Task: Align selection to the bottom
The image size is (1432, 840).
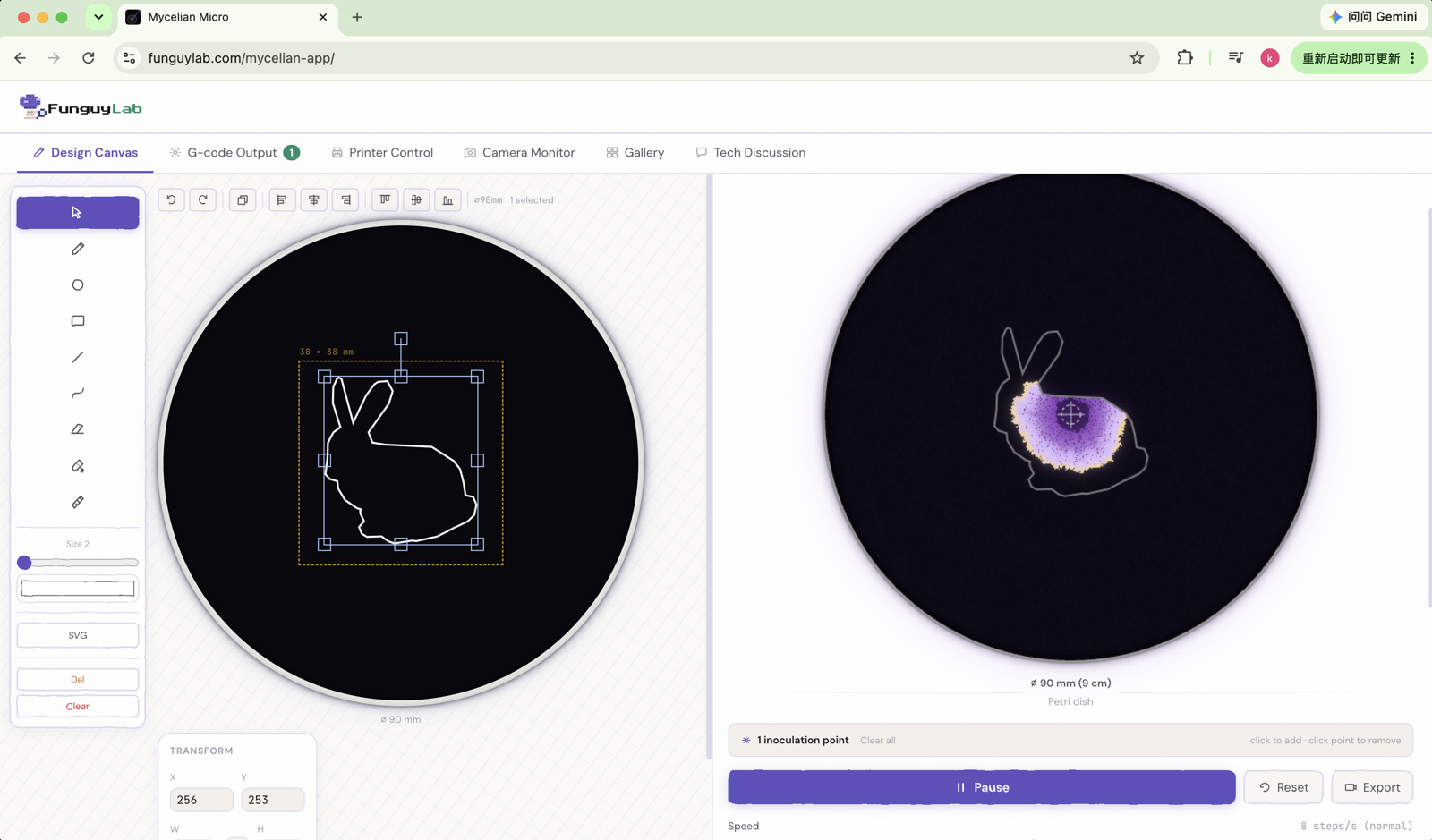Action: pyautogui.click(x=448, y=199)
